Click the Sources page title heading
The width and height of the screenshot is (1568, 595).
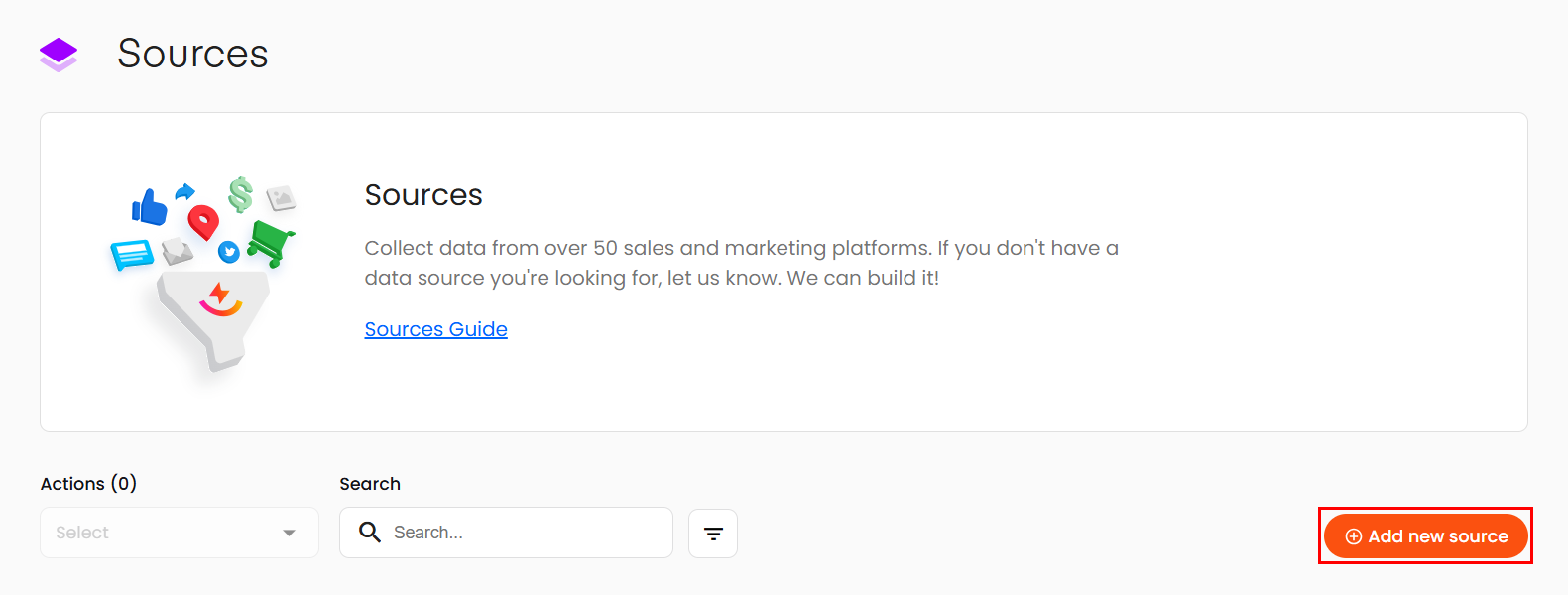(192, 54)
